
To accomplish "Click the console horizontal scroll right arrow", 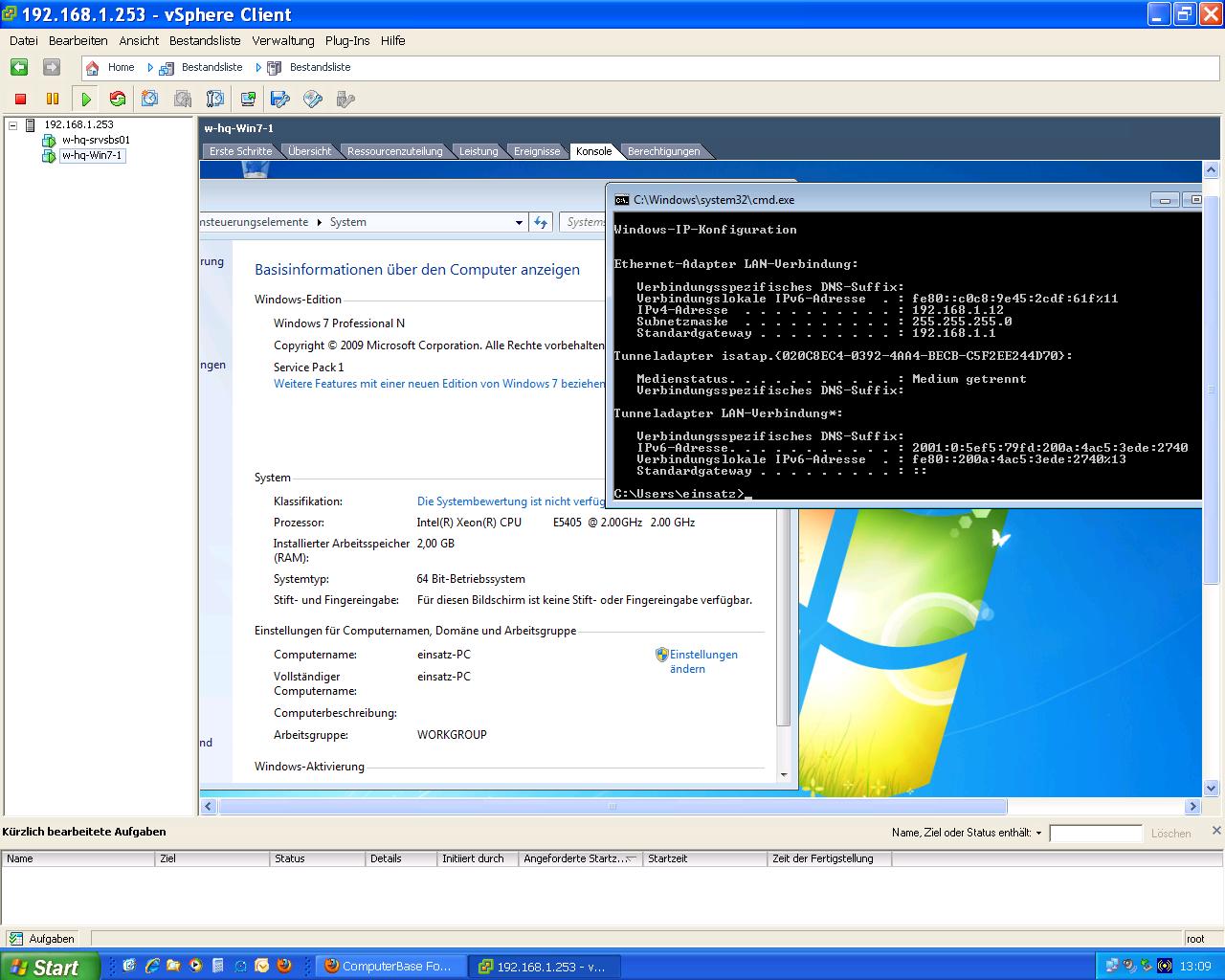I will point(1193,807).
